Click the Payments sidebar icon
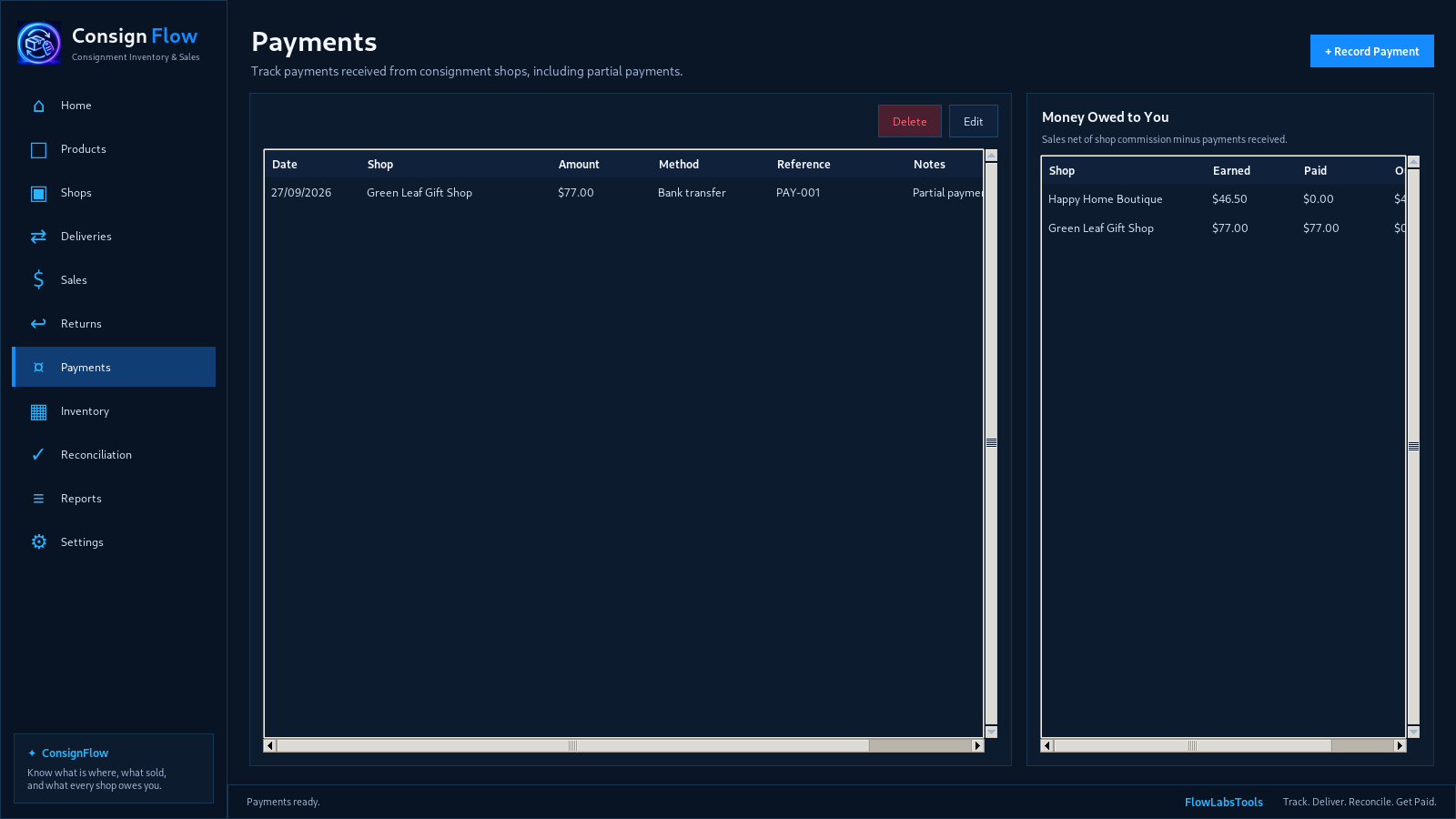 (38, 368)
